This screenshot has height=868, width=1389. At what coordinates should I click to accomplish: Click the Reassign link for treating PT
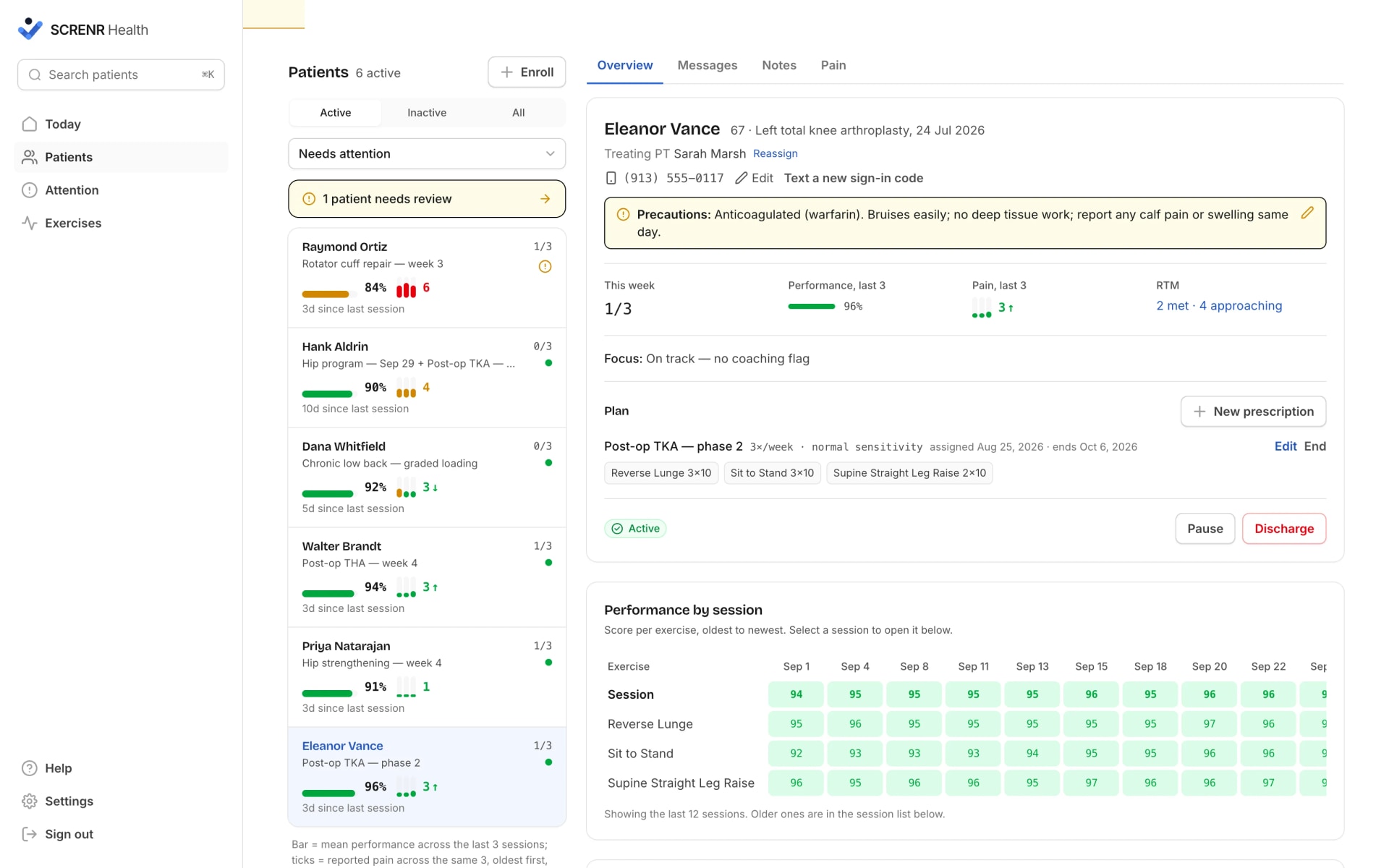click(776, 153)
